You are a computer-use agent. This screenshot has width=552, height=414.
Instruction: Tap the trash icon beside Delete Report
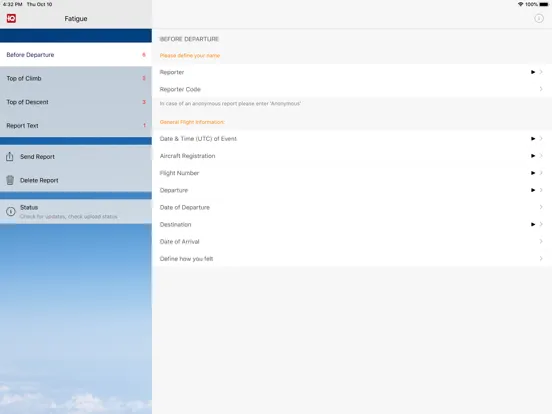[x=10, y=180]
